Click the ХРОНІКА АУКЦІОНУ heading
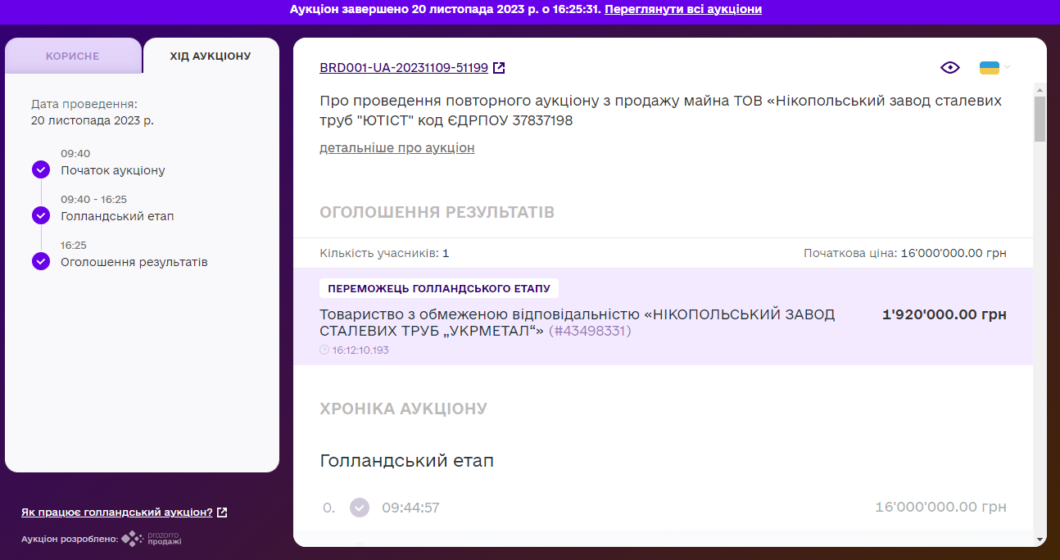 coord(404,409)
